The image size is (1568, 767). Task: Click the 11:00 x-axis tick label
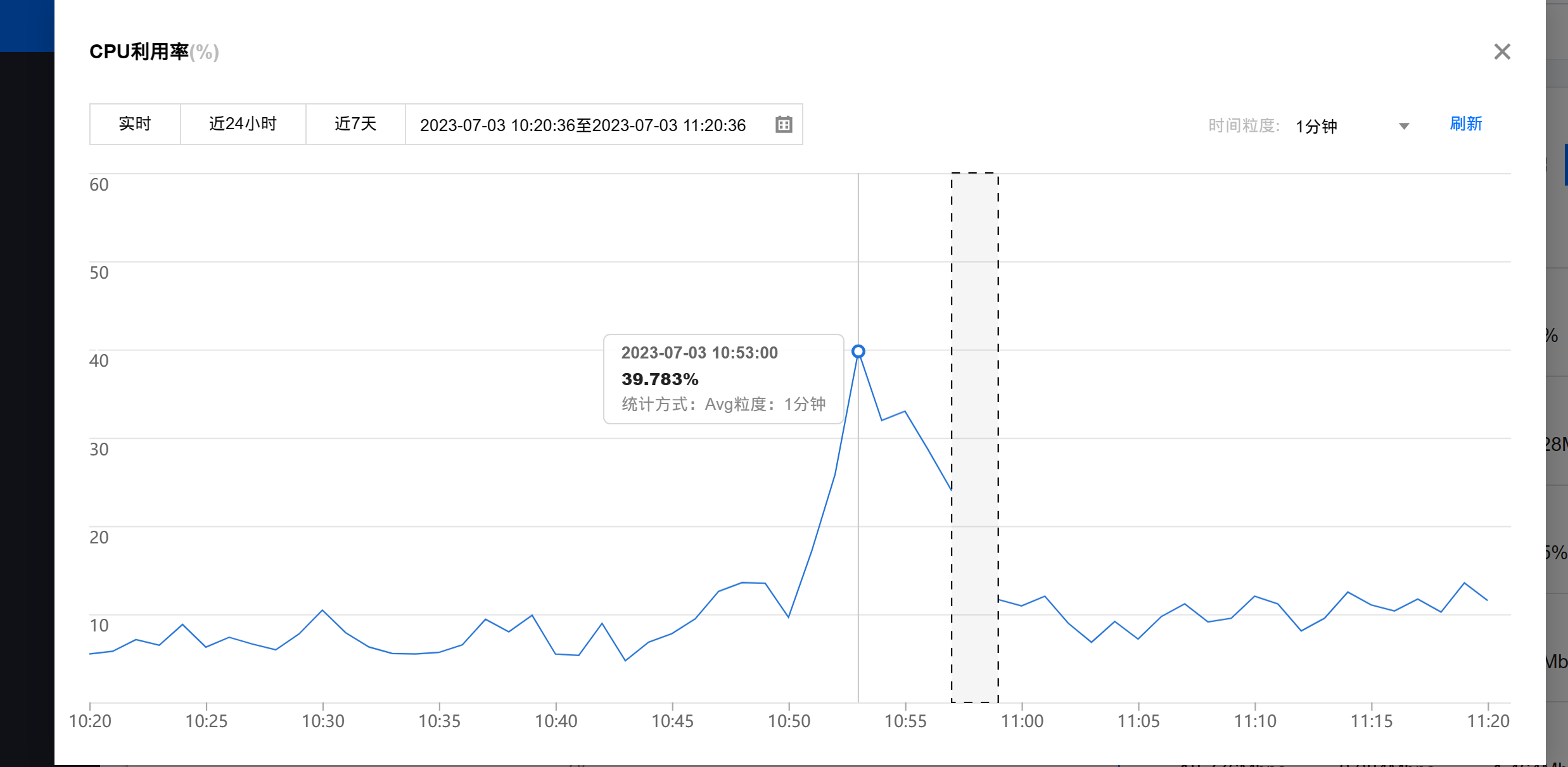pos(1022,721)
